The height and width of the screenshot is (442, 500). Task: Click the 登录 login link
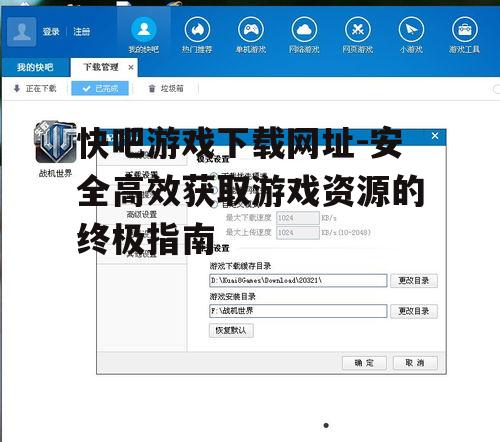(x=51, y=32)
